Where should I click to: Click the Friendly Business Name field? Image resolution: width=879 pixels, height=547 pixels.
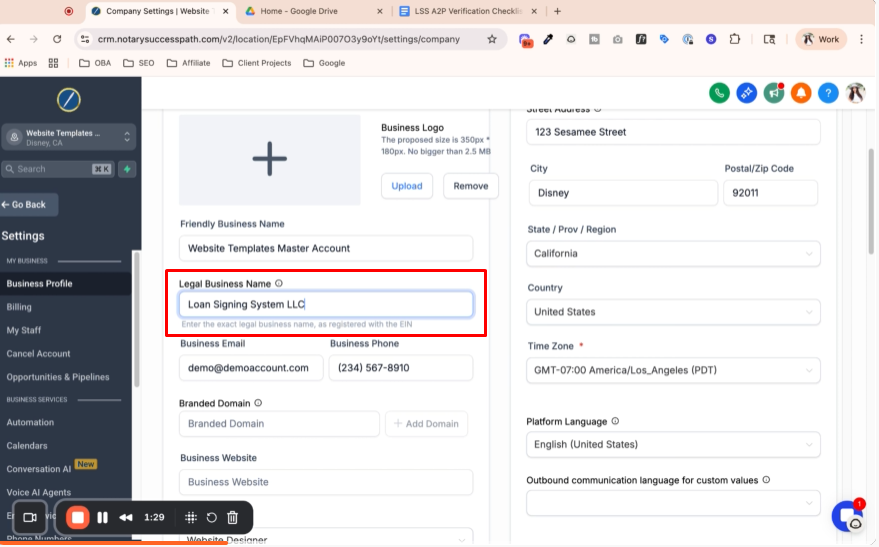pos(326,248)
